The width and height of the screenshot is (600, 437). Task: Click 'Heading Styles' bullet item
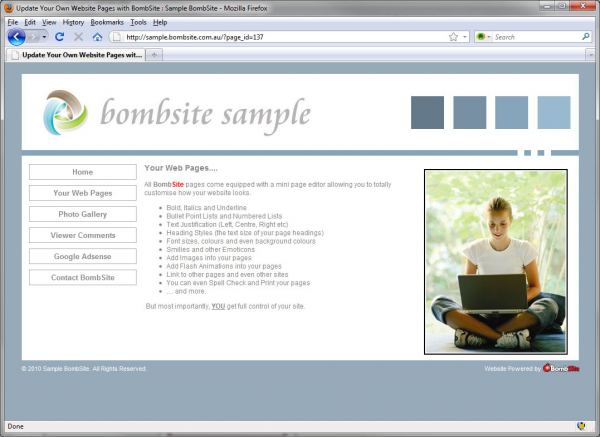245,233
